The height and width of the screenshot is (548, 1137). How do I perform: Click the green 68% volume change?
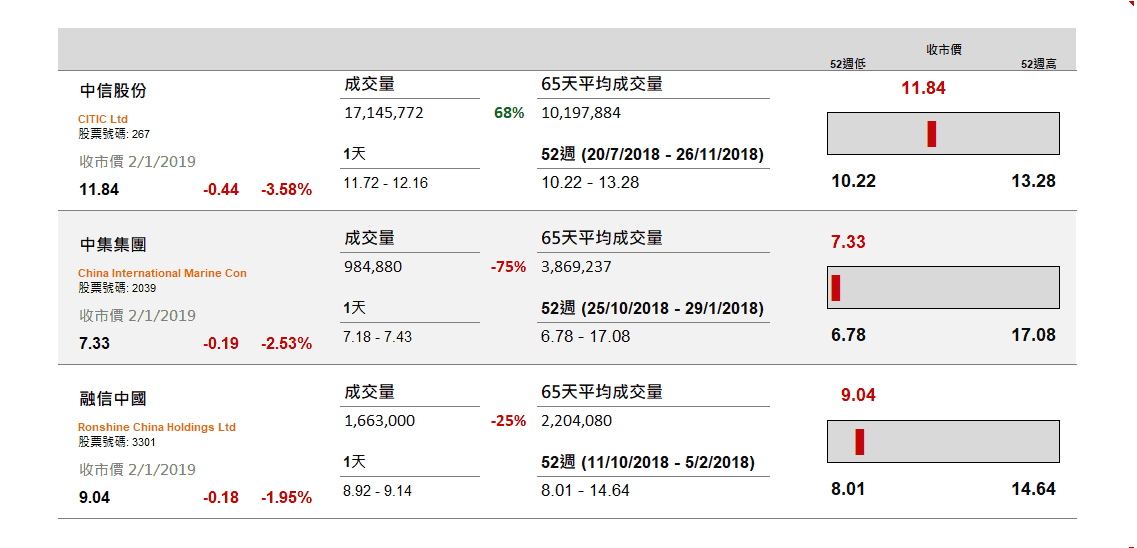coord(509,113)
